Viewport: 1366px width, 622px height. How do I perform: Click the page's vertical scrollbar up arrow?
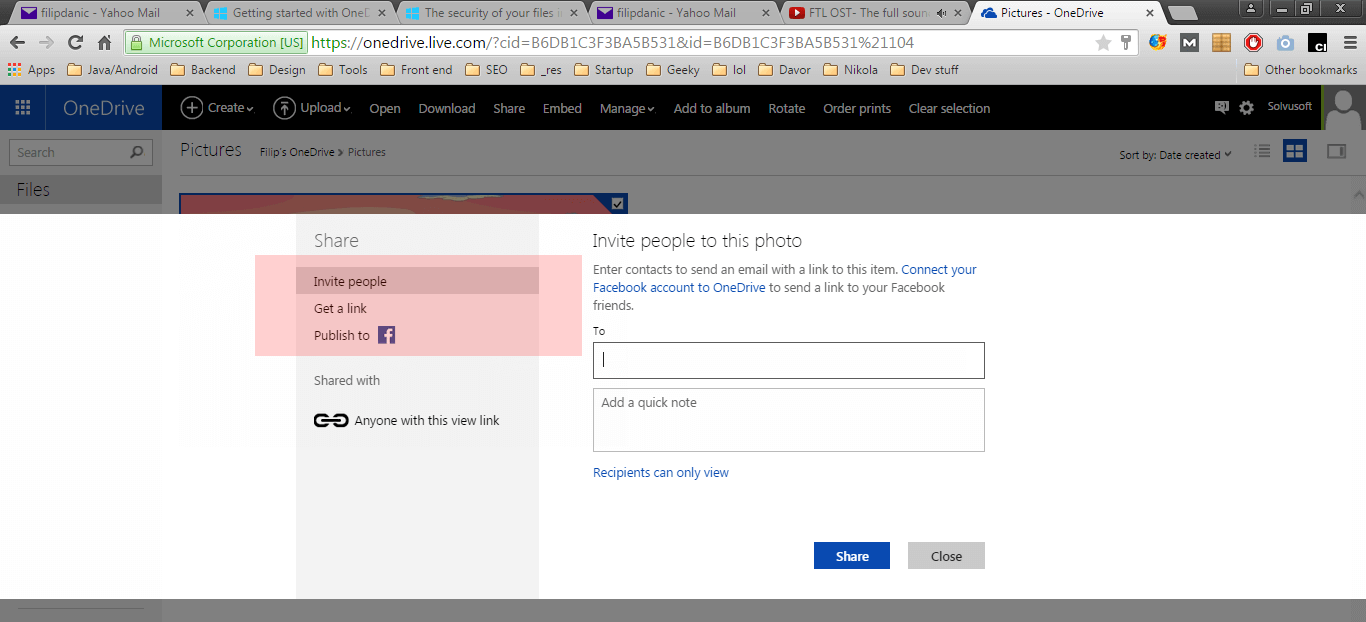[x=1358, y=193]
